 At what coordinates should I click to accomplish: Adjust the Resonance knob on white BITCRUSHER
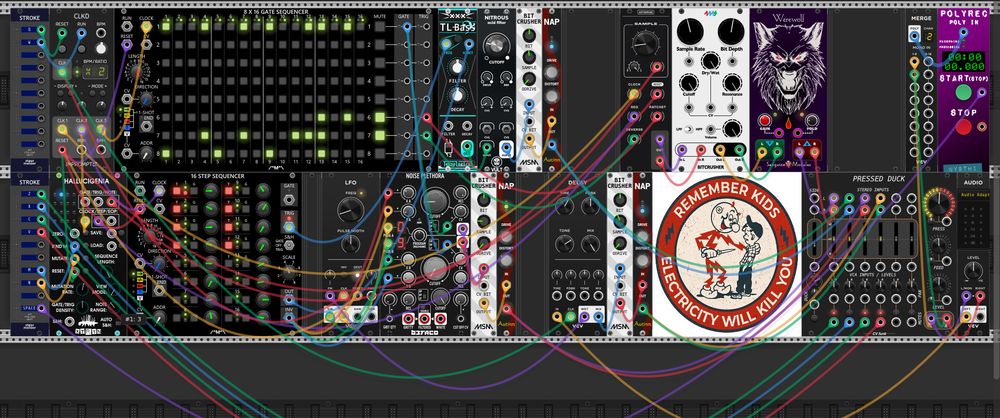click(x=732, y=83)
